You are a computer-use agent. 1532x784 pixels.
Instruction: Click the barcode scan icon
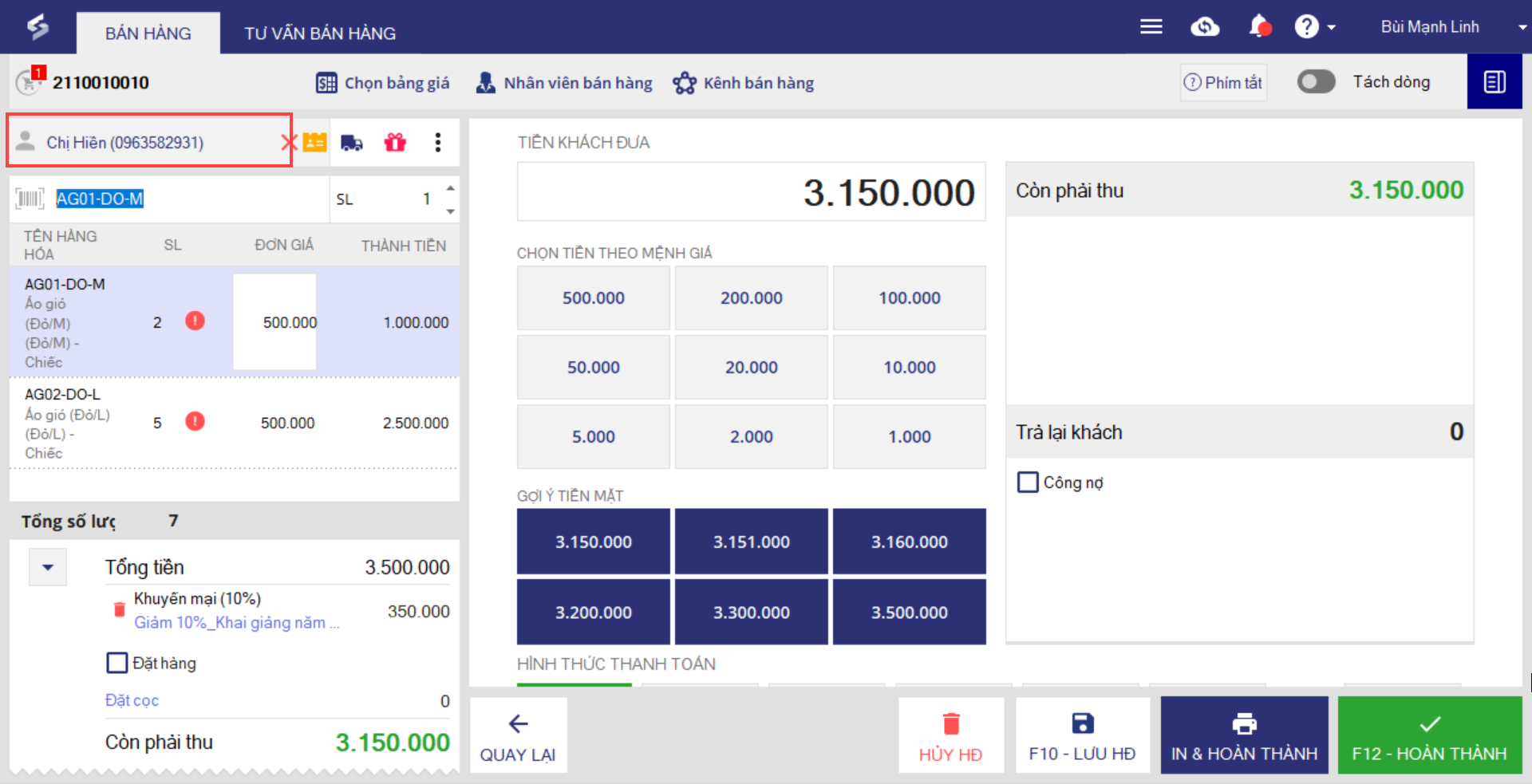(30, 199)
